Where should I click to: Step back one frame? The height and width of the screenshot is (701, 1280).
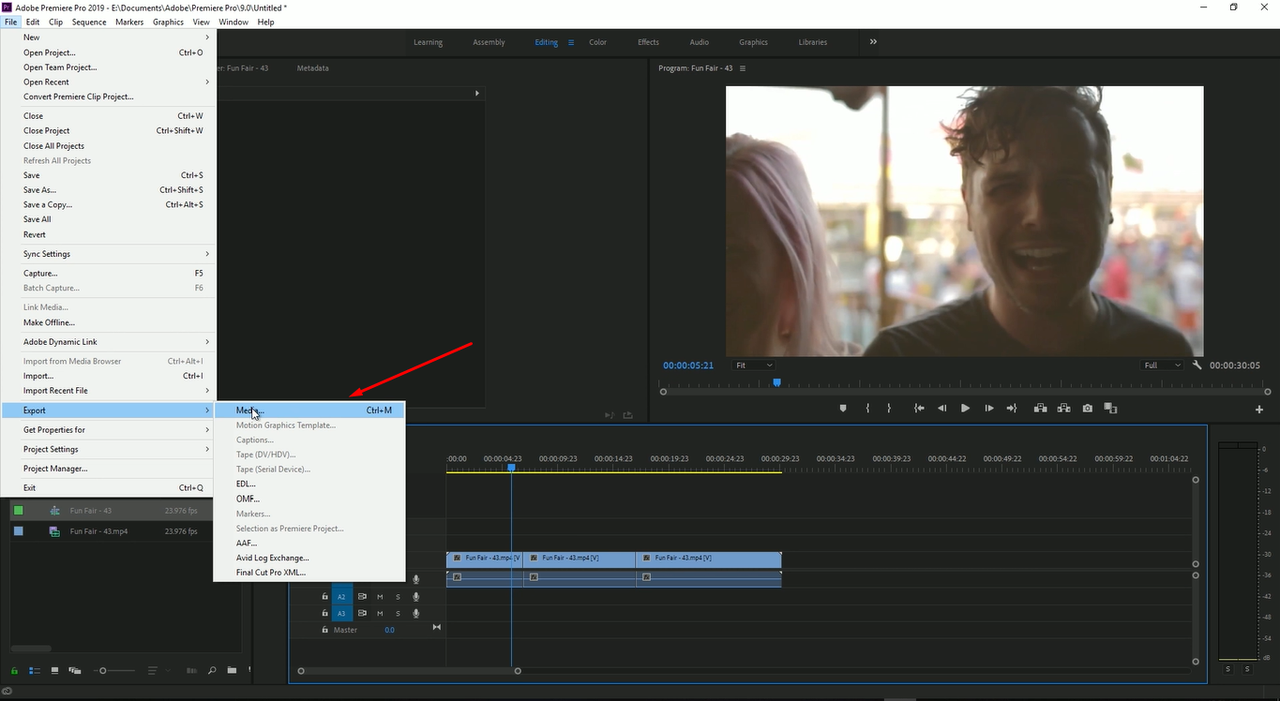[942, 408]
